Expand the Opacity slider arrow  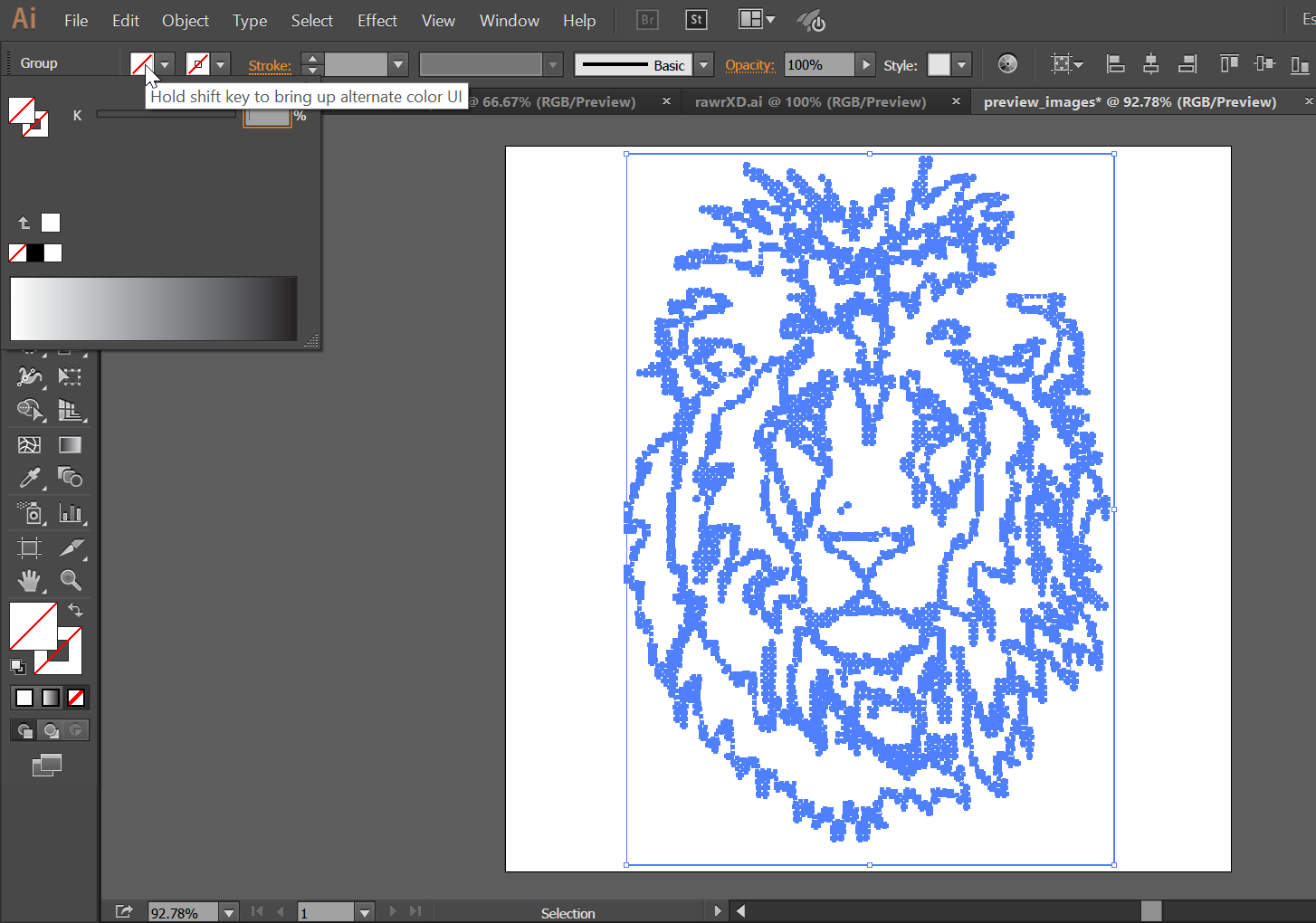(x=866, y=64)
